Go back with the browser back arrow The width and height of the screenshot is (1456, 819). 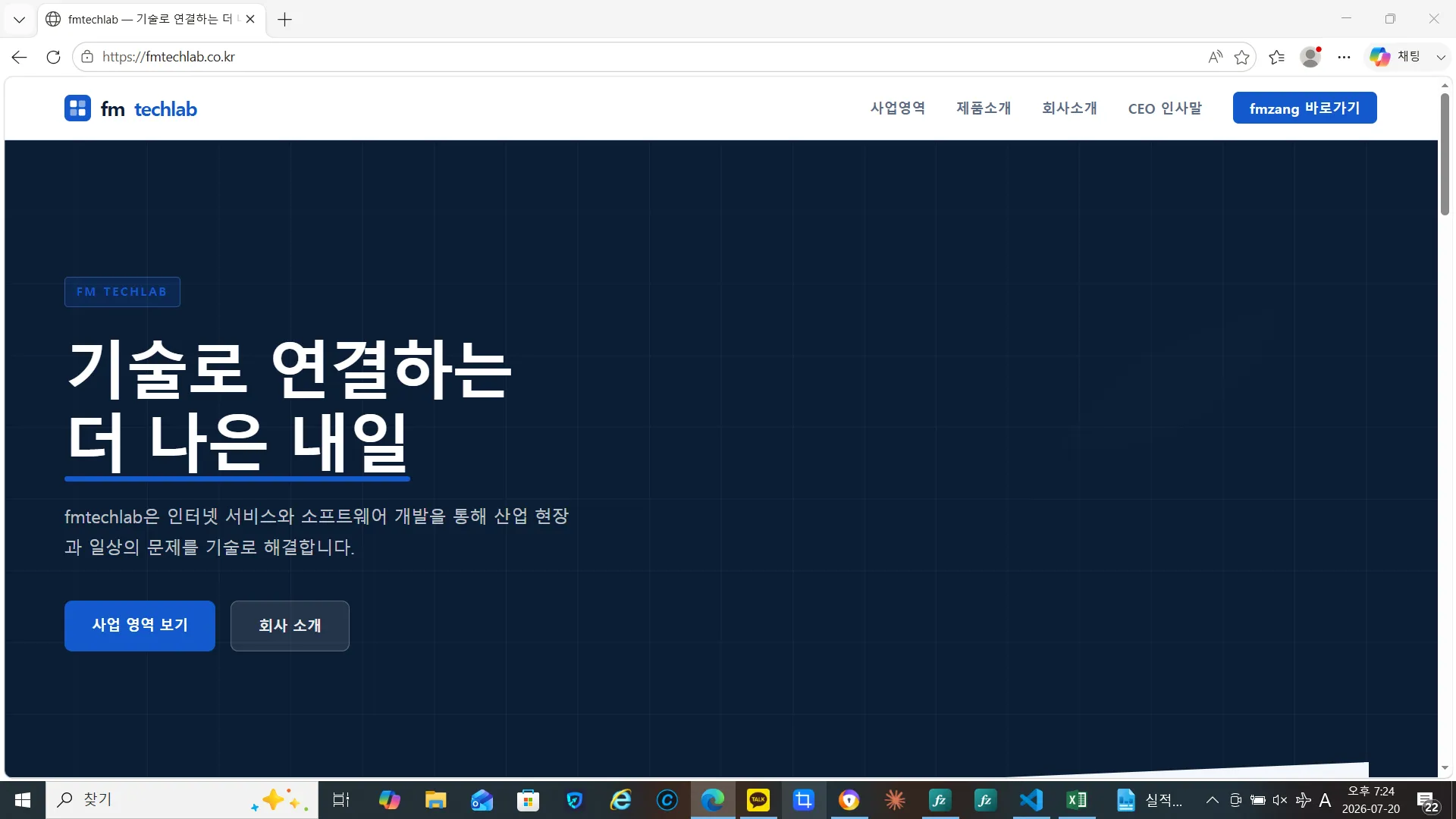pyautogui.click(x=19, y=57)
